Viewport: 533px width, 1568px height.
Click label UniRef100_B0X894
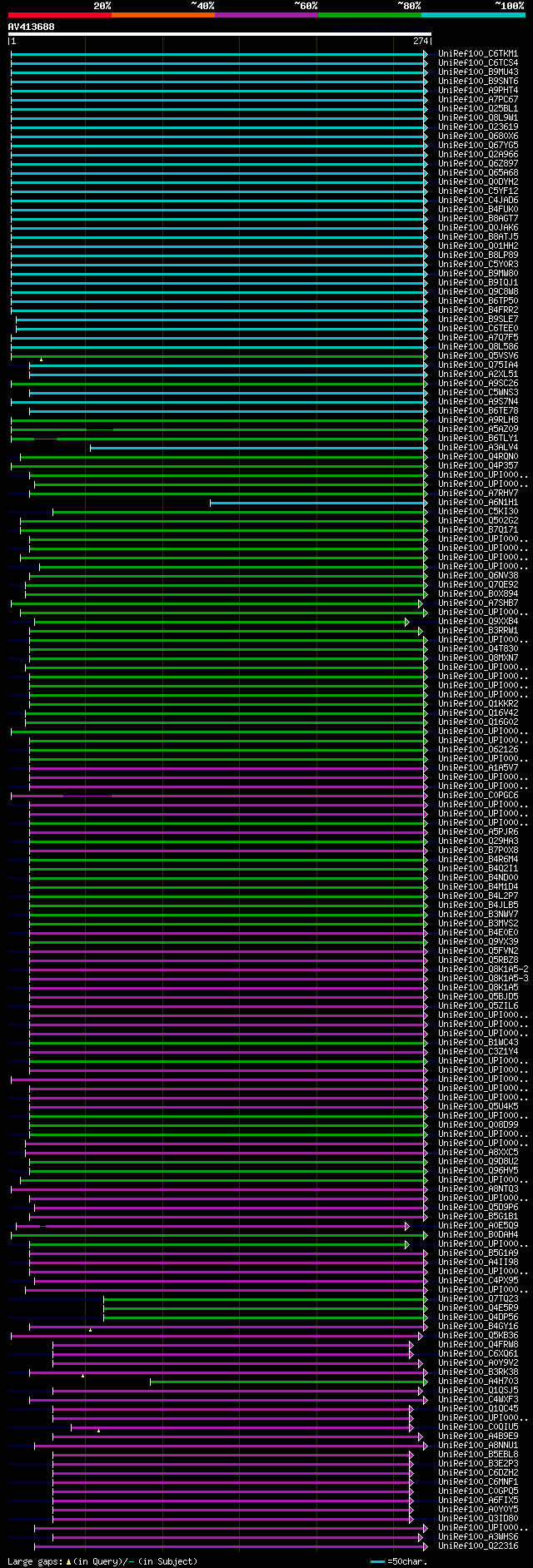(478, 594)
